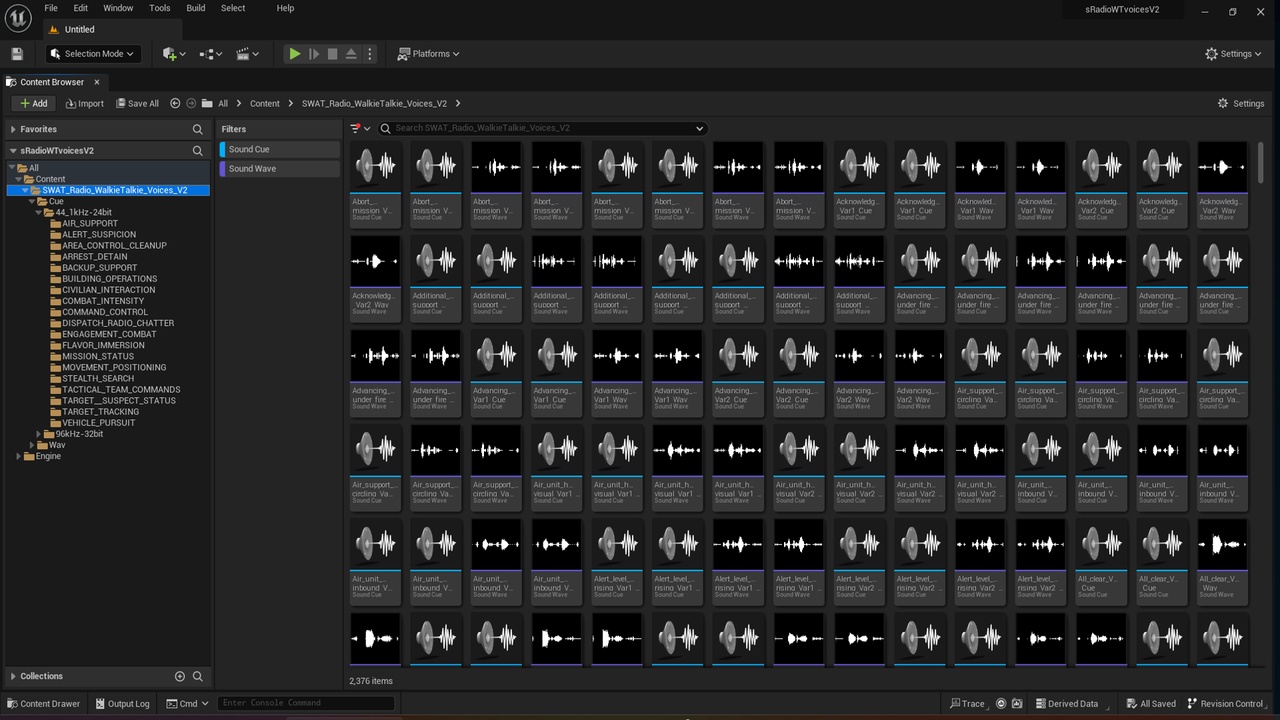This screenshot has height=720, width=1280.
Task: Search sRadioWTvoicesV2 sources with magnifier icon
Action: coord(198,151)
